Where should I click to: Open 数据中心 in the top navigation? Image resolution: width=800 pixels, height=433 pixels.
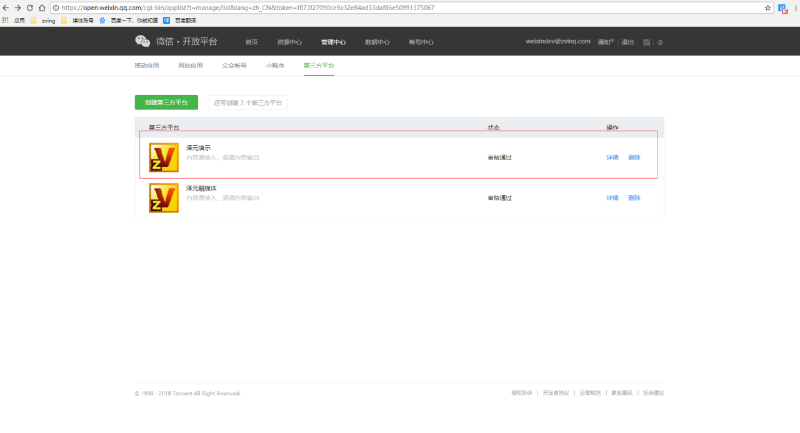(x=377, y=42)
